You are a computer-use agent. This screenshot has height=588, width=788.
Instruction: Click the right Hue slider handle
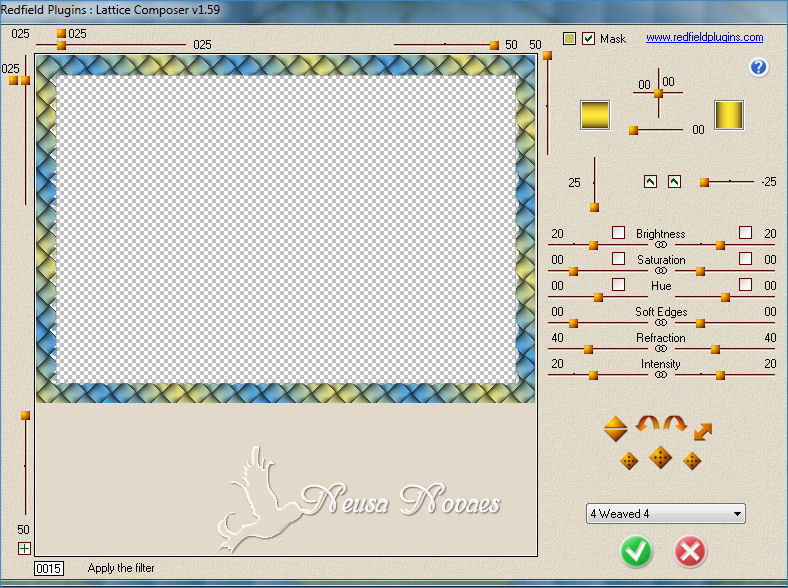(725, 298)
